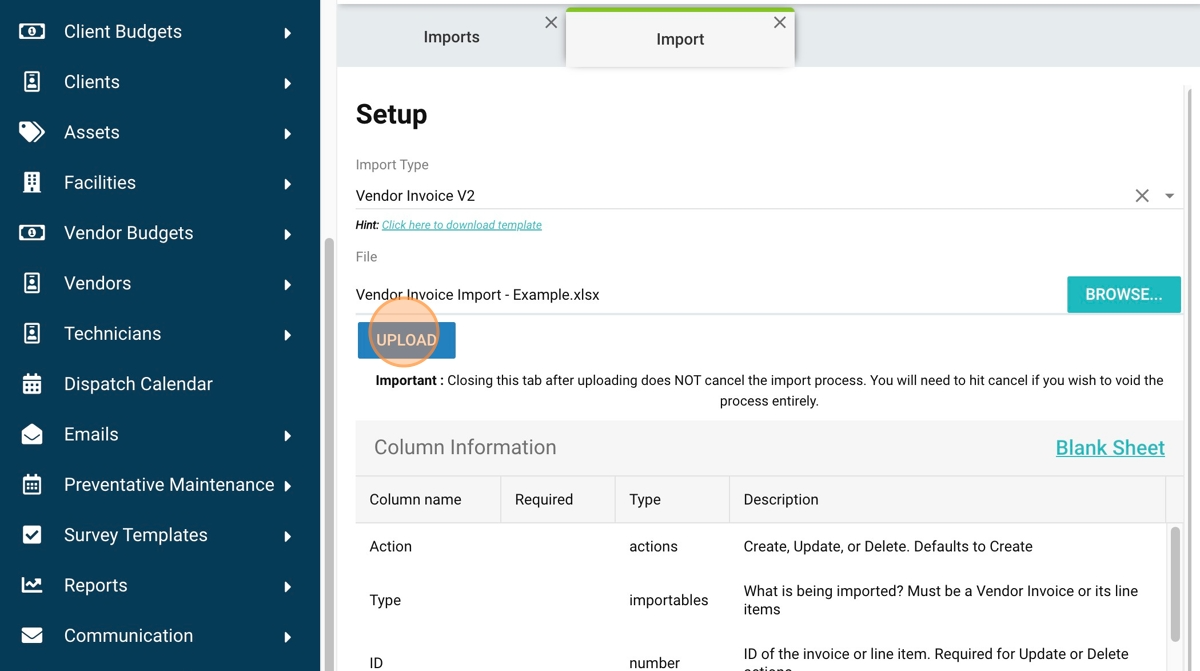Click the Assets tags icon
The width and height of the screenshot is (1200, 671).
[32, 132]
